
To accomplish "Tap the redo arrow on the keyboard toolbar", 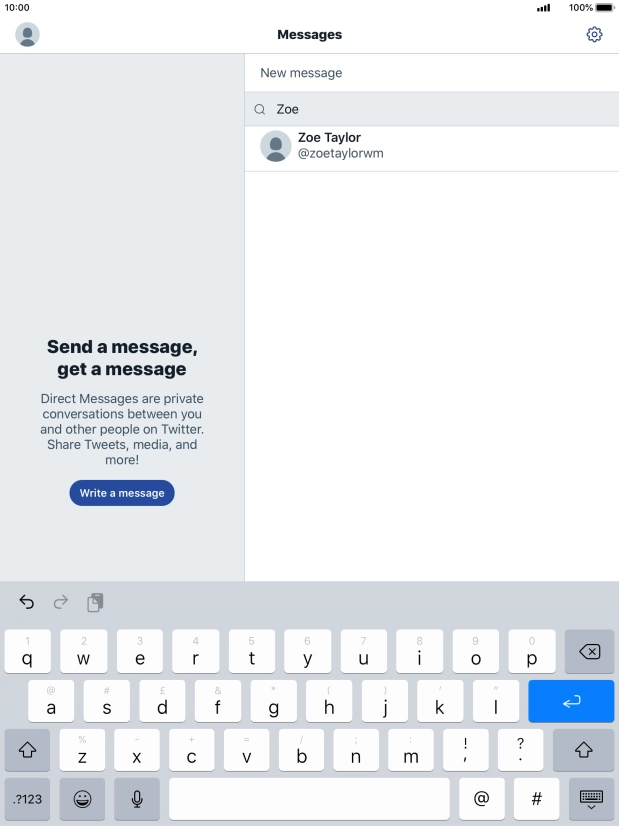I will click(61, 602).
